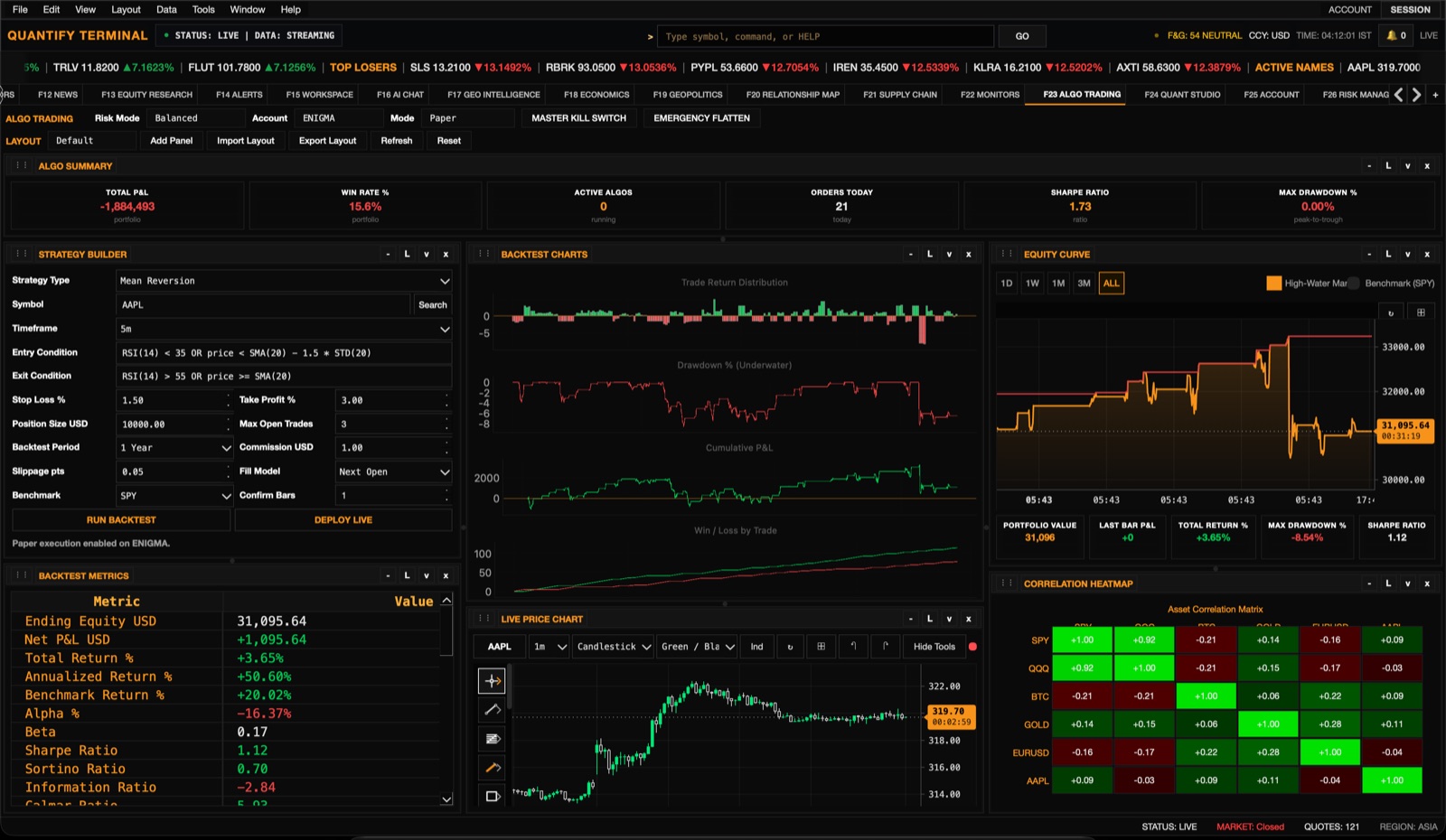Minimize the Correlation Heatmap panel

point(1369,583)
